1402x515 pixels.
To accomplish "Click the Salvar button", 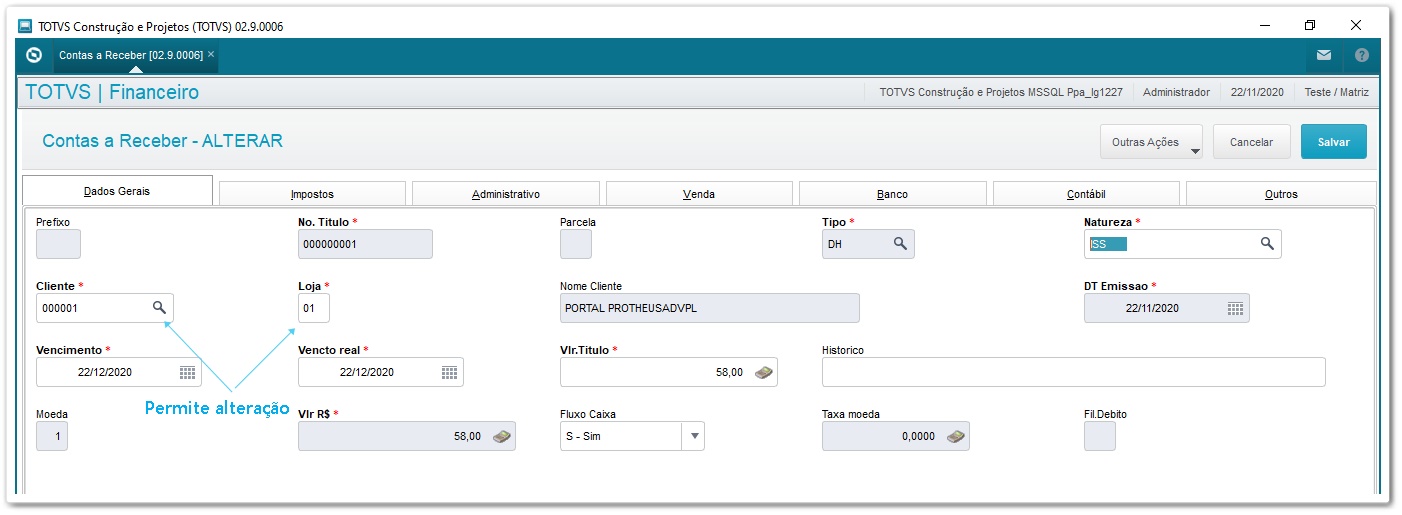I will tap(1334, 142).
